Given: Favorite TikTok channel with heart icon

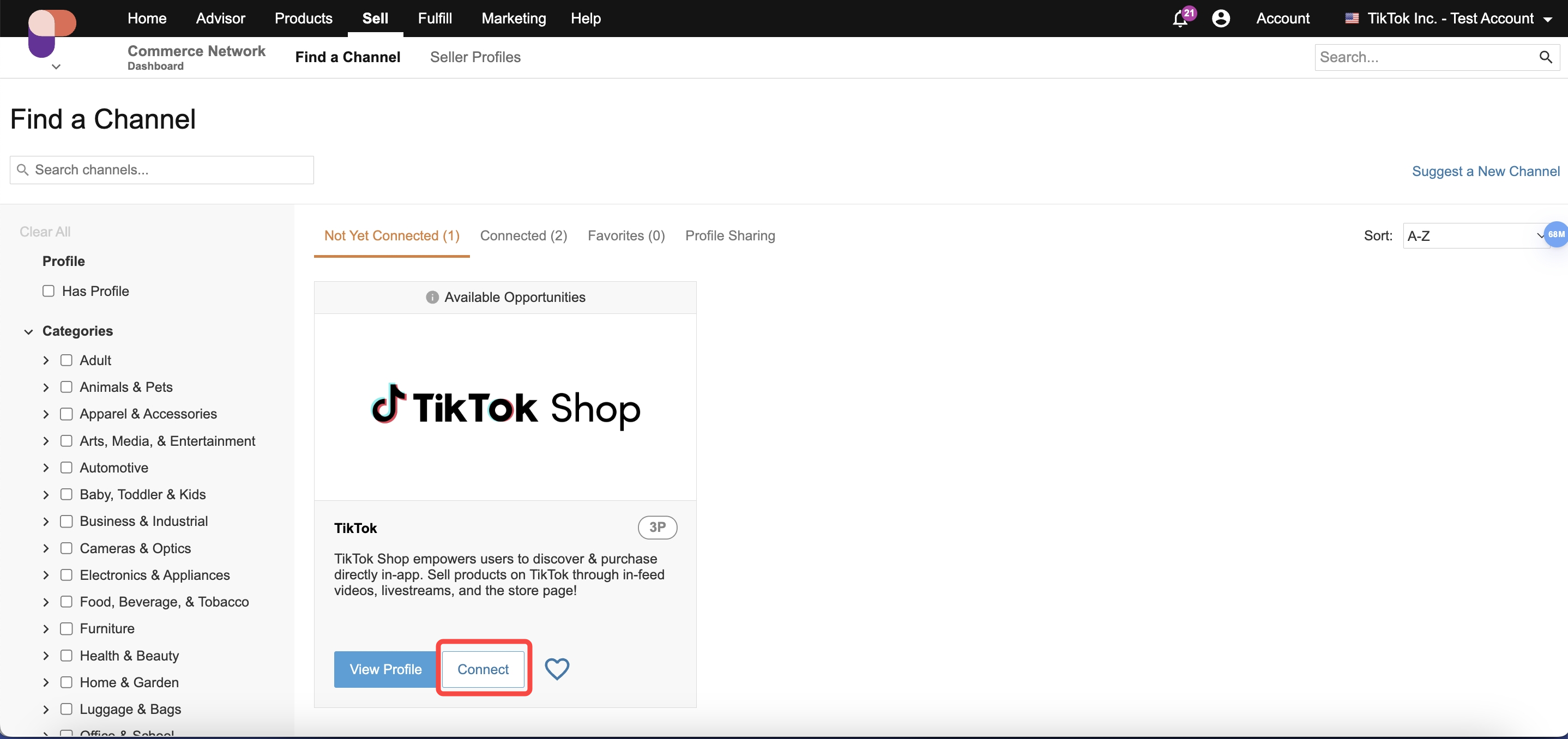Looking at the screenshot, I should pyautogui.click(x=556, y=669).
